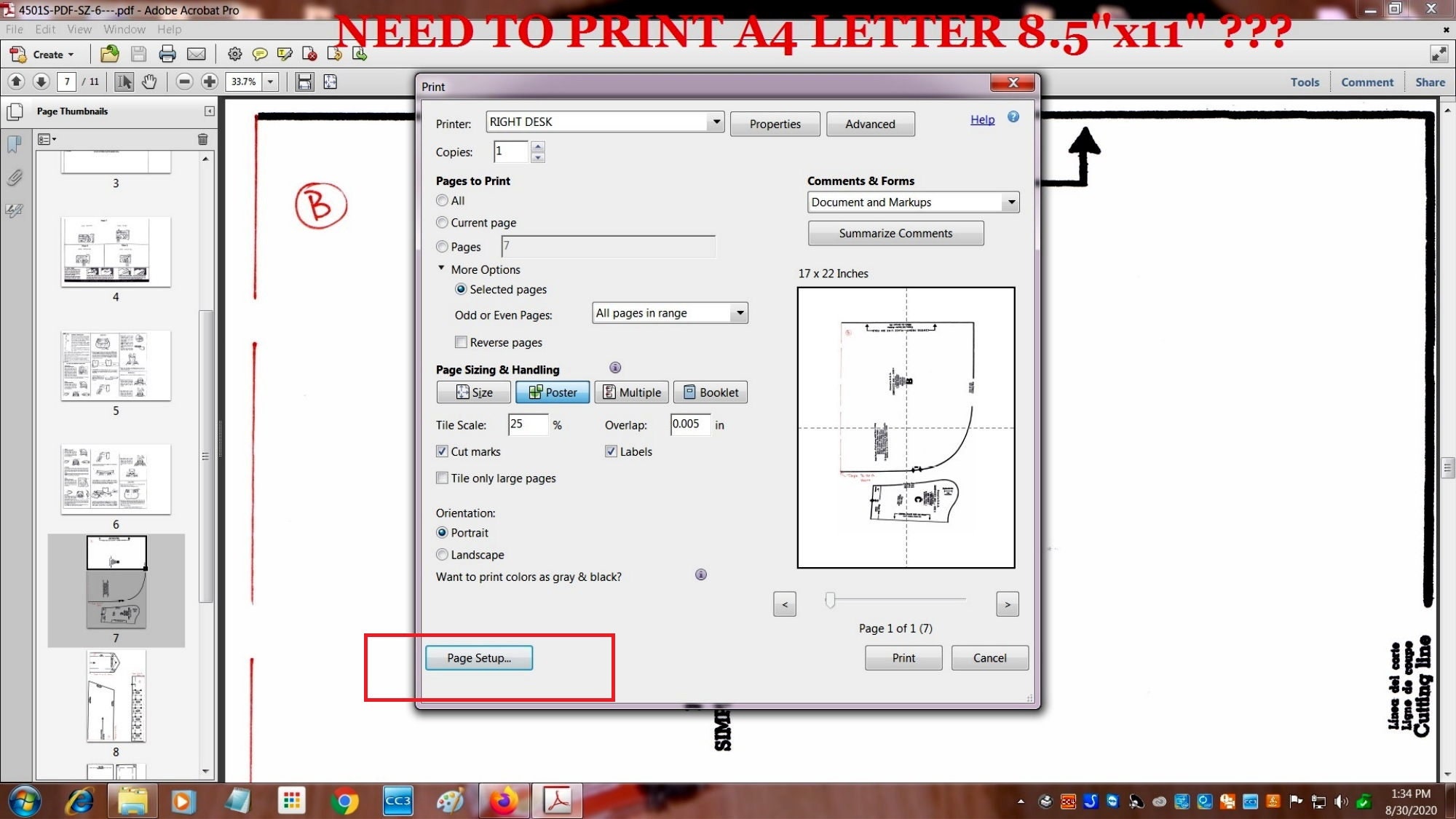Select page 5 thumbnail

point(116,366)
